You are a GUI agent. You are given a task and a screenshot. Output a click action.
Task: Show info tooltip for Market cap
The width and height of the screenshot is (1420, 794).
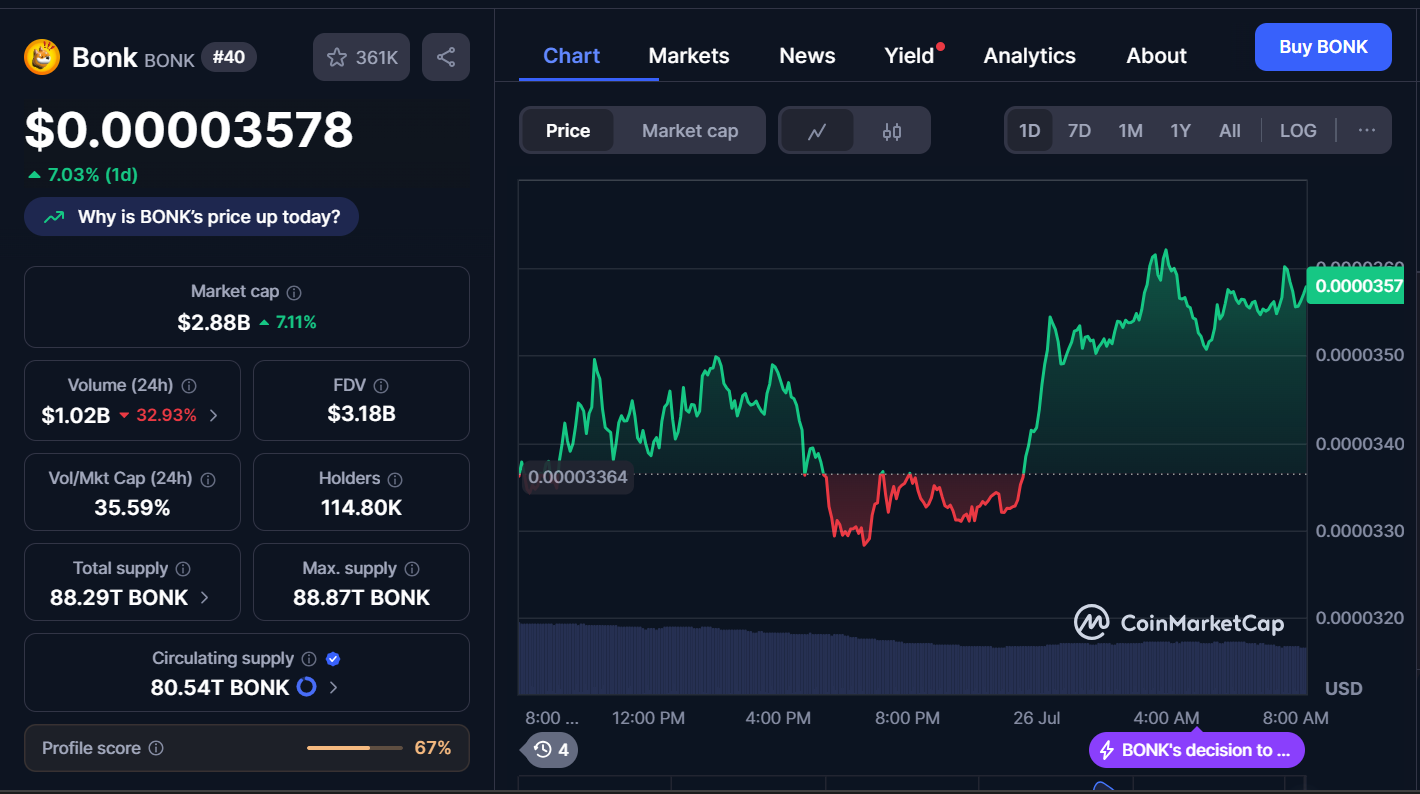(x=294, y=293)
